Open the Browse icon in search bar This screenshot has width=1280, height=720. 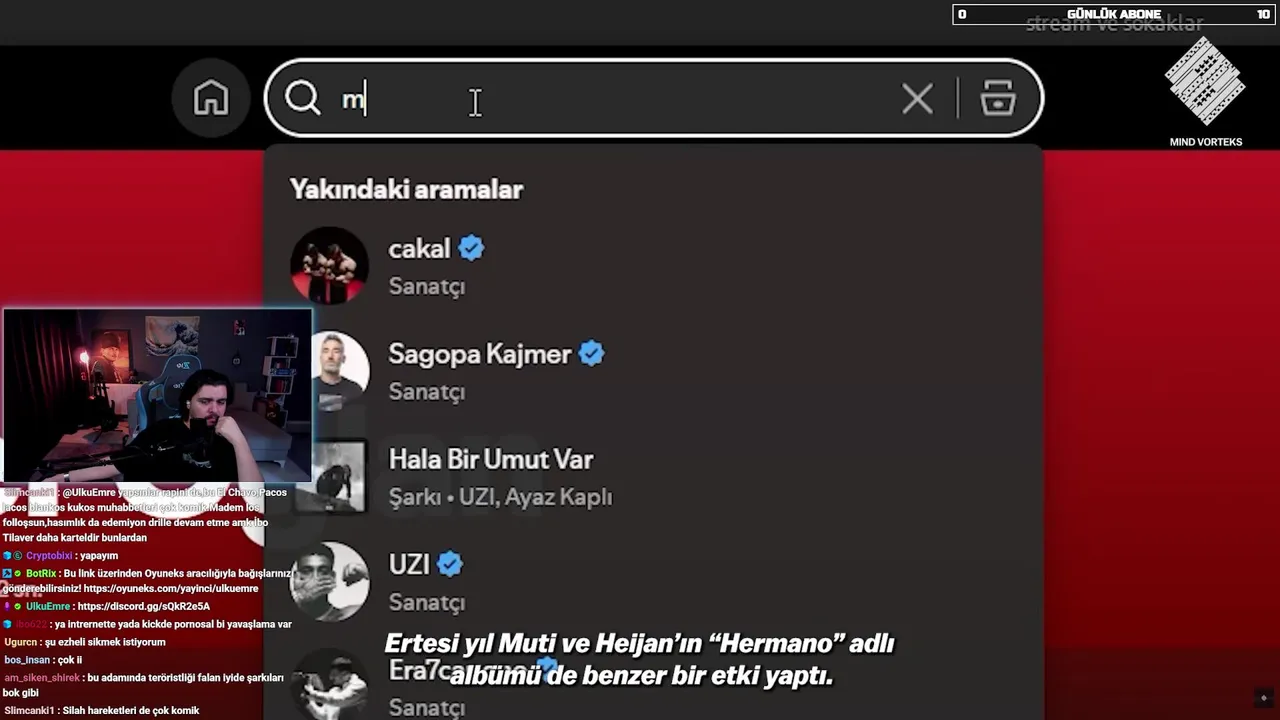pyautogui.click(x=998, y=98)
